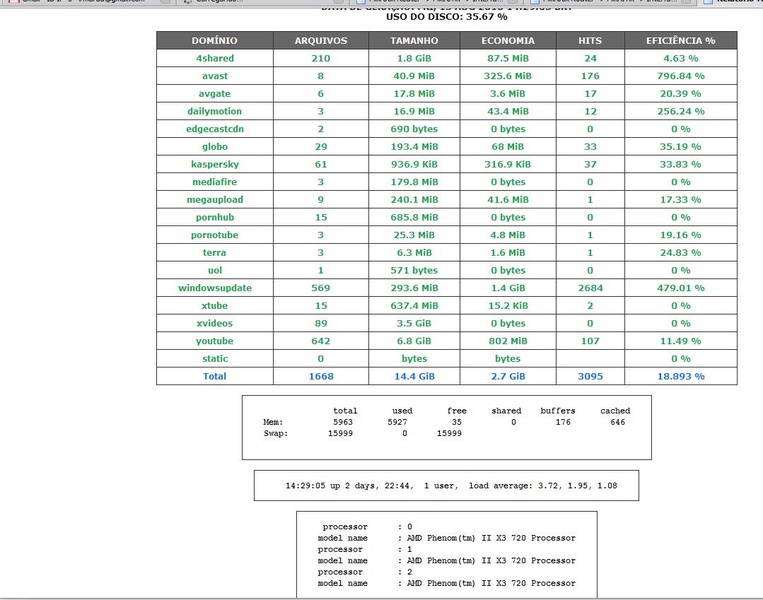Select the dailymotion domain cell
763x600 pixels.
tap(215, 111)
